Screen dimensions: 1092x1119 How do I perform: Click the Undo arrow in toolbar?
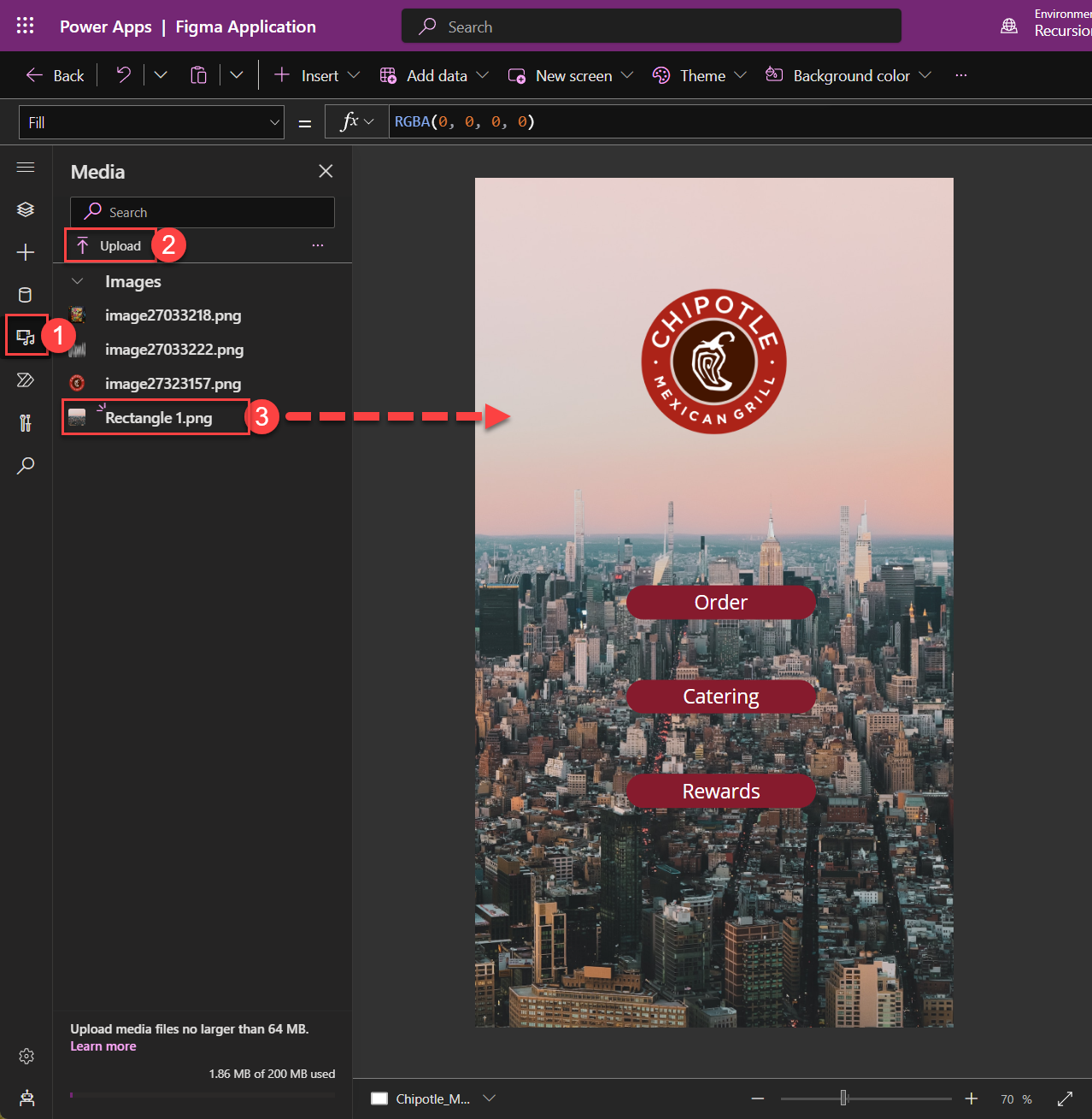(x=122, y=74)
